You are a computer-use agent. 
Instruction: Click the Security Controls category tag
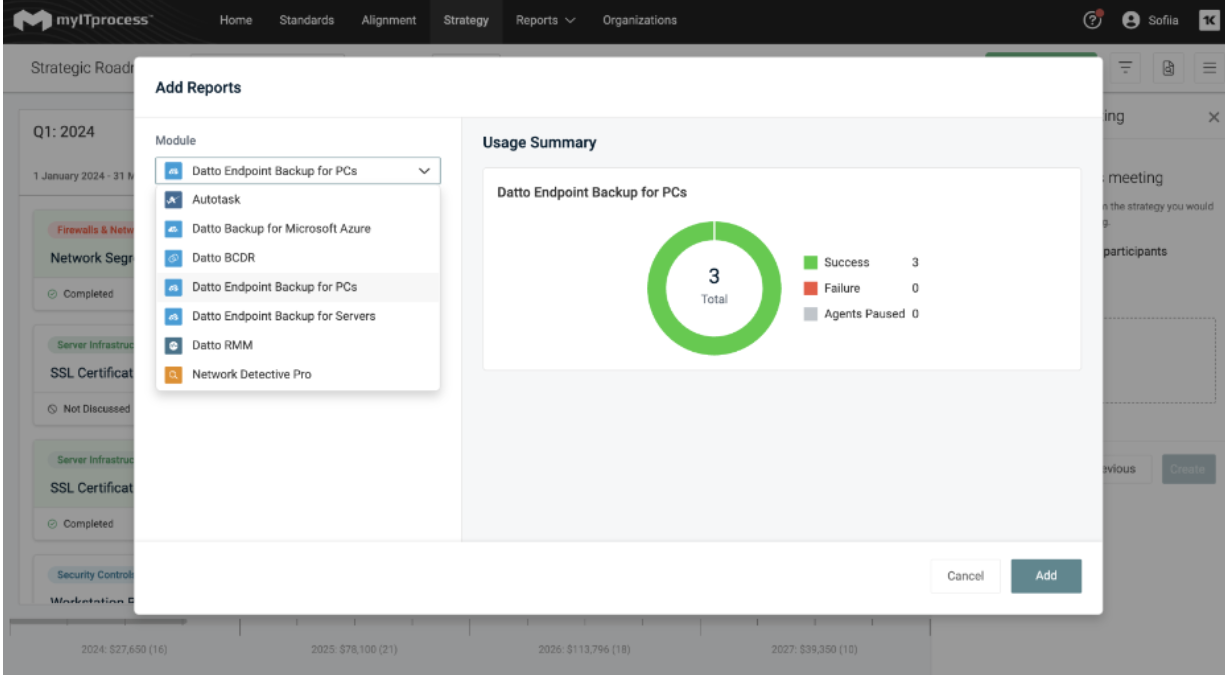(x=91, y=575)
